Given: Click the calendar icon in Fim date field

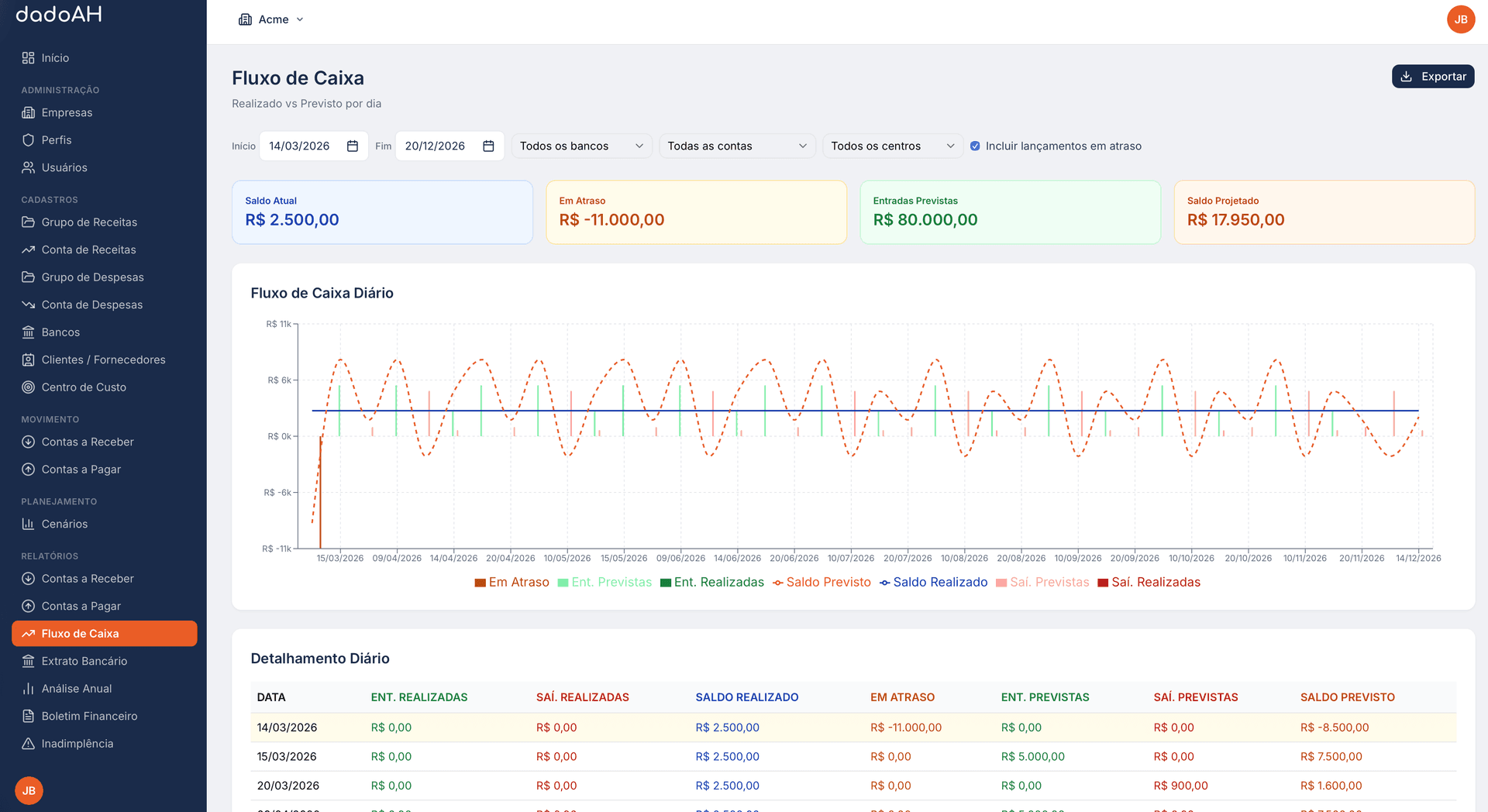Looking at the screenshot, I should point(488,146).
